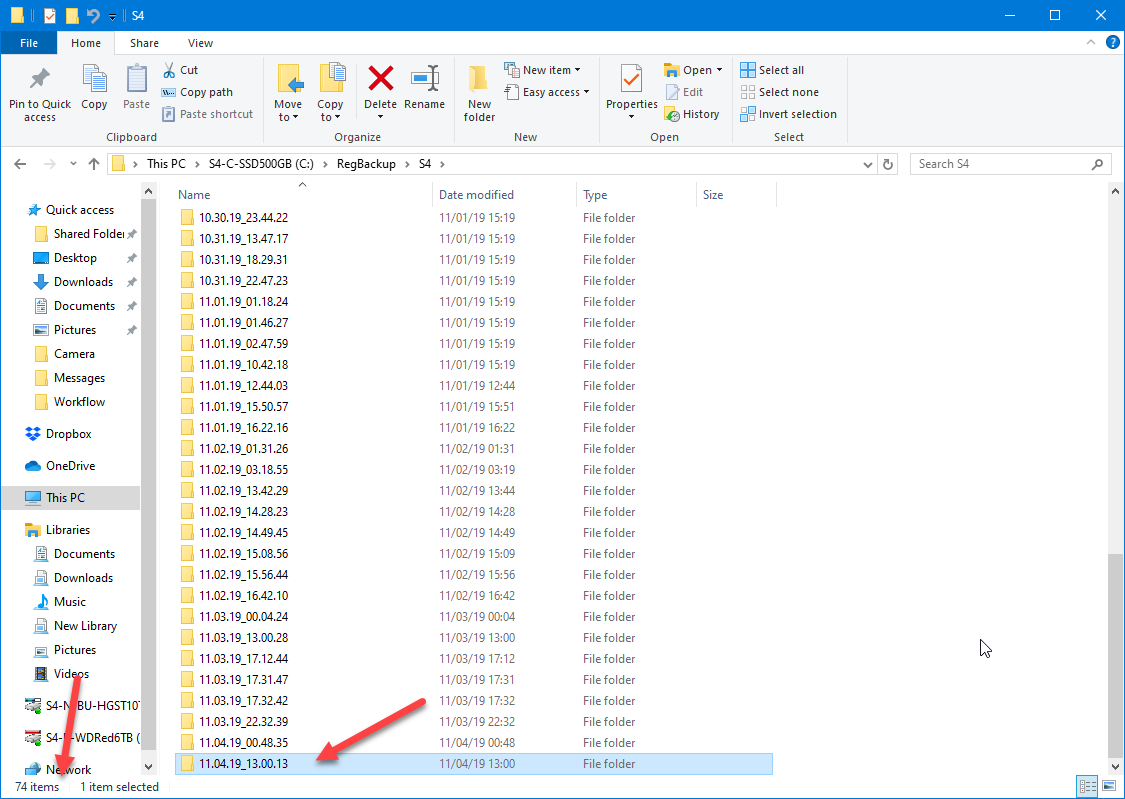Switch to details view in status bar
Screen dimensions: 1125x799
(1086, 786)
